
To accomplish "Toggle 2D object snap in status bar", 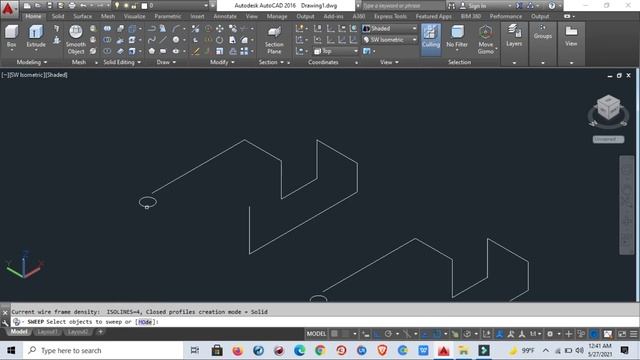I will [437, 334].
